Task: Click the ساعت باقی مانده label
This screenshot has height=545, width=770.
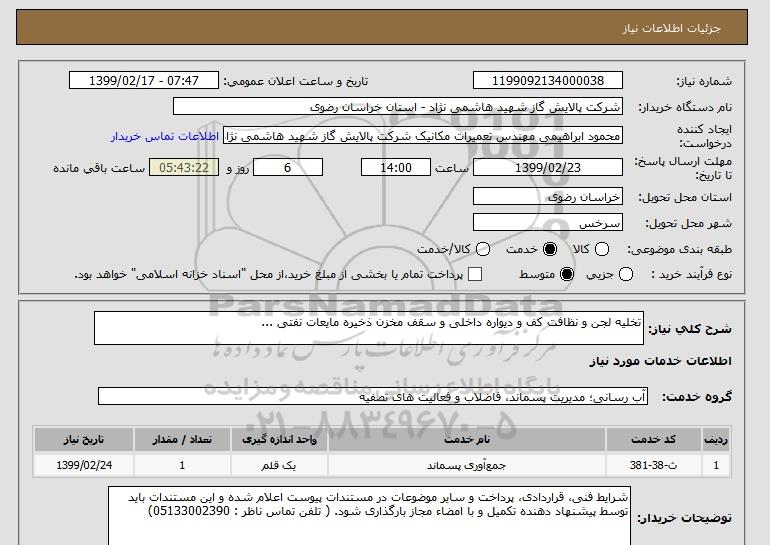Action: (99, 168)
